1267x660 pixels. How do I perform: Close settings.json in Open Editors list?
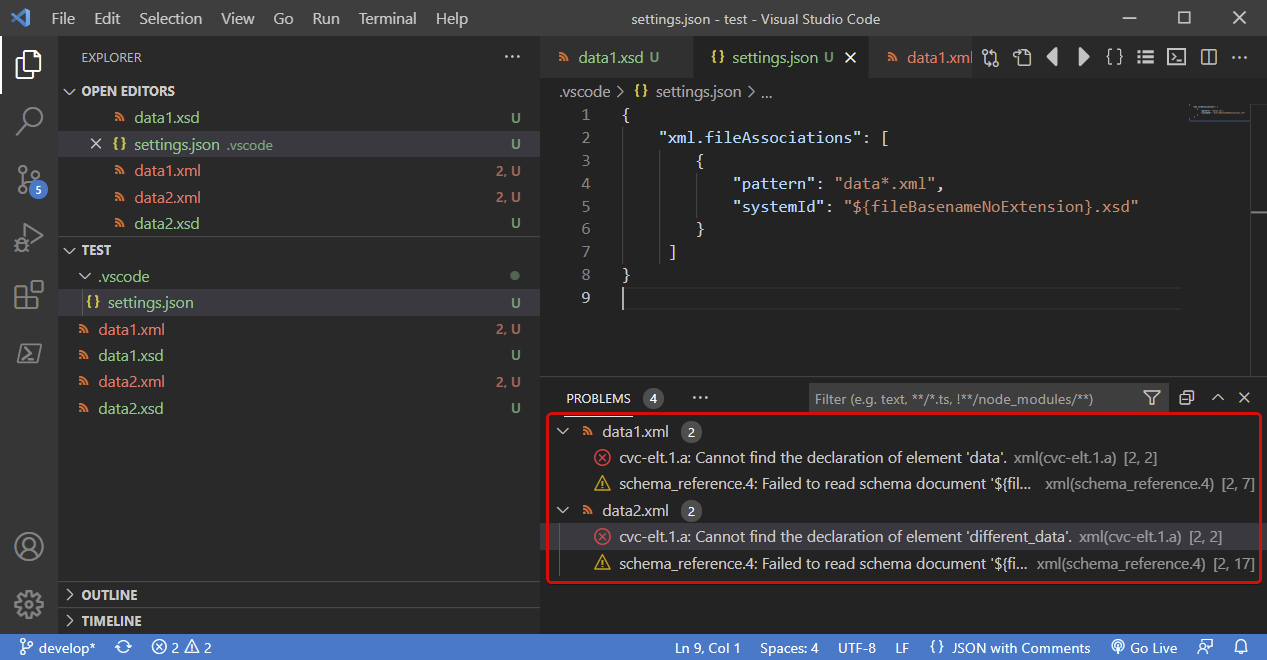pos(96,144)
